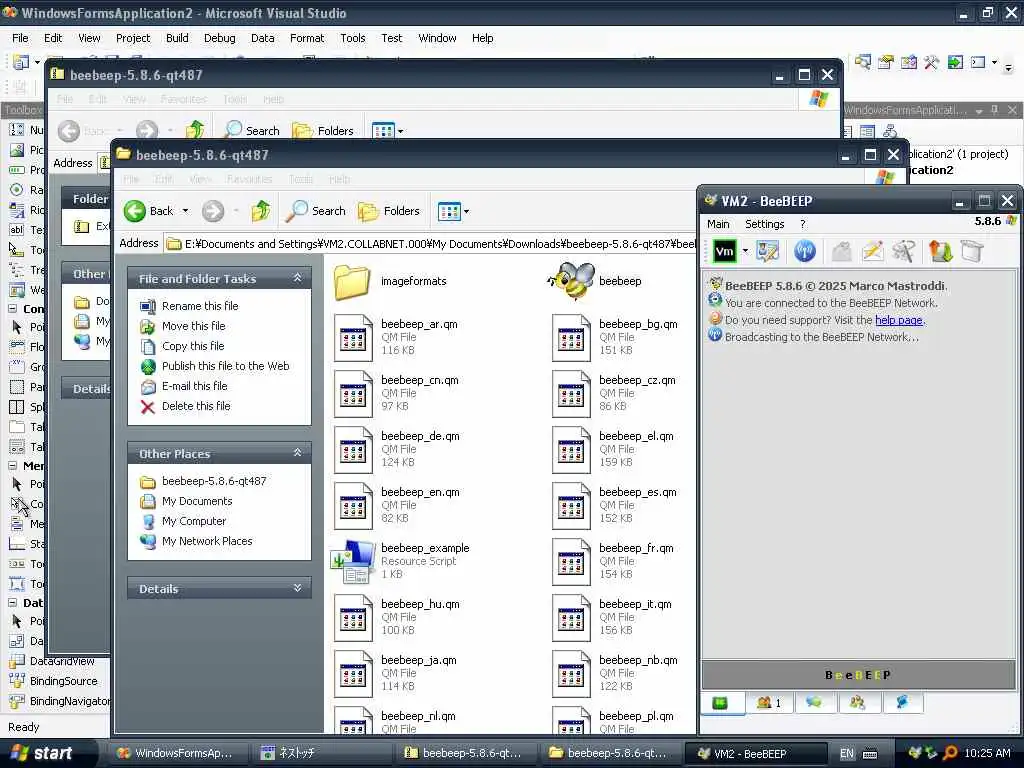The width and height of the screenshot is (1024, 768).
Task: Collapse the File and Folder Tasks panel
Action: coord(297,278)
